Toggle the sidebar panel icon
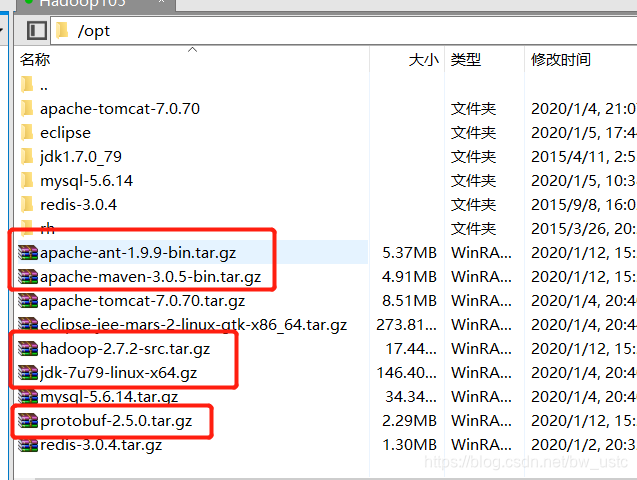637x480 pixels. tap(37, 30)
